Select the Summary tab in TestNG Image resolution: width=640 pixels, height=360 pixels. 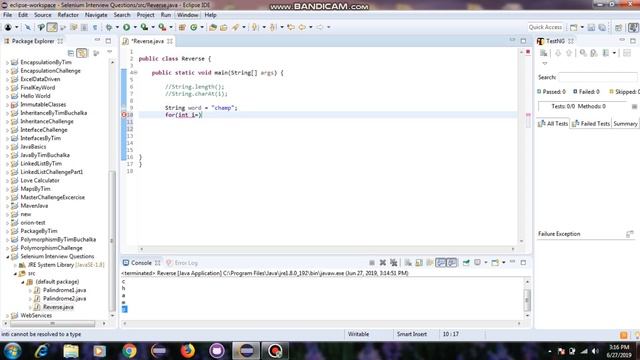(625, 123)
